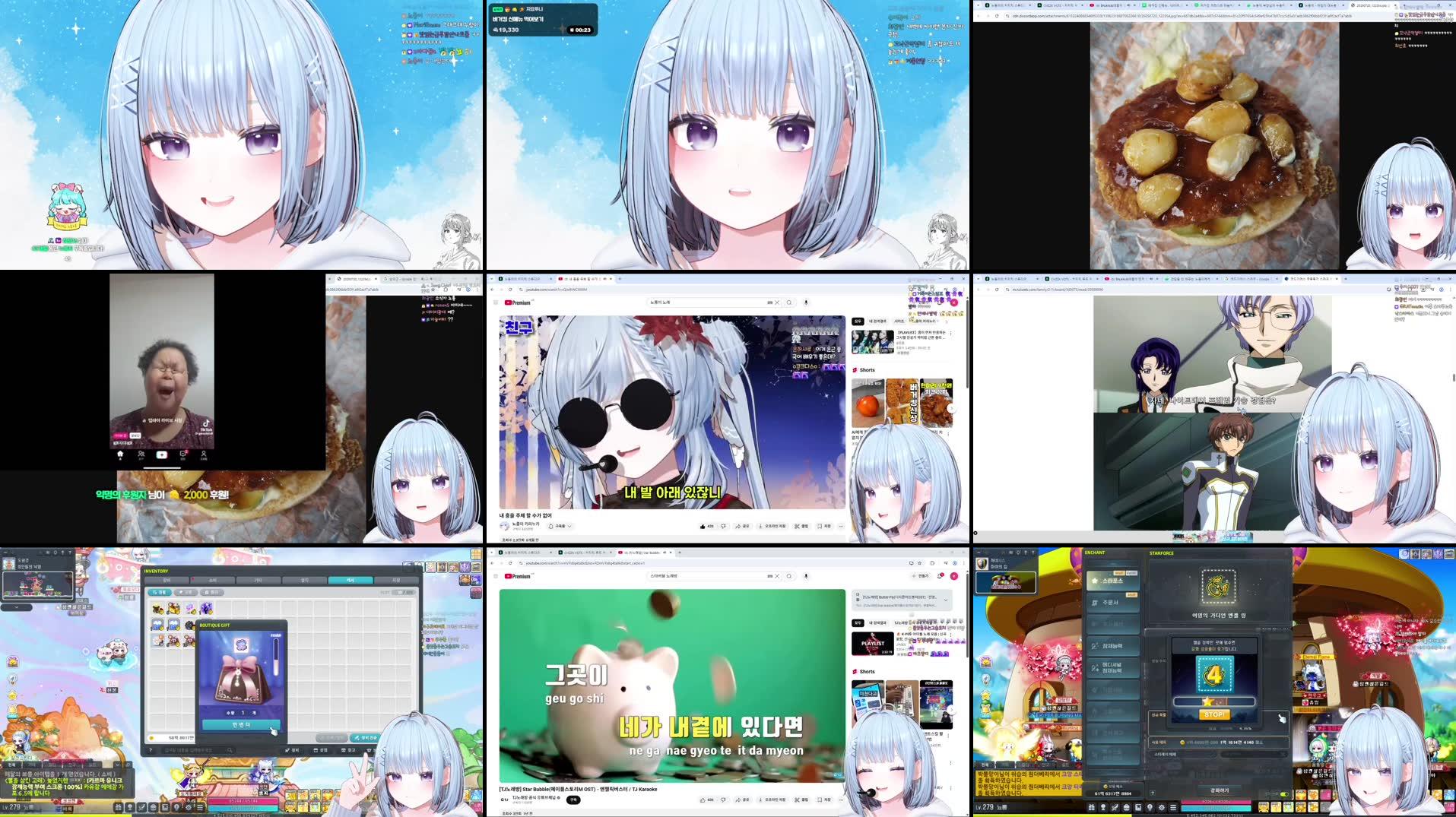Select the Additional Potential tab in Enchant panel
1456x817 pixels.
1113,668
